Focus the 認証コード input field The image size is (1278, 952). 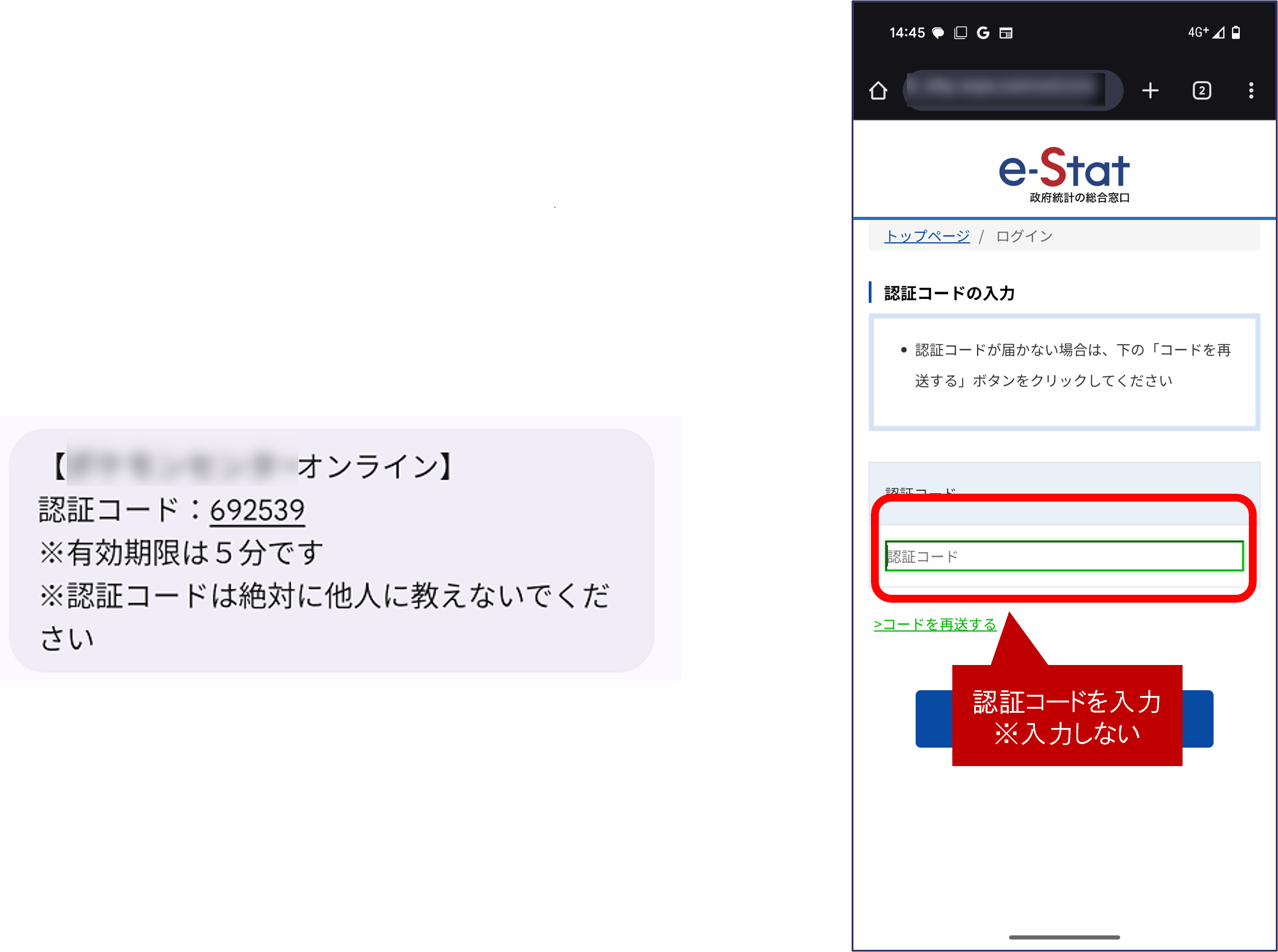coord(1064,556)
